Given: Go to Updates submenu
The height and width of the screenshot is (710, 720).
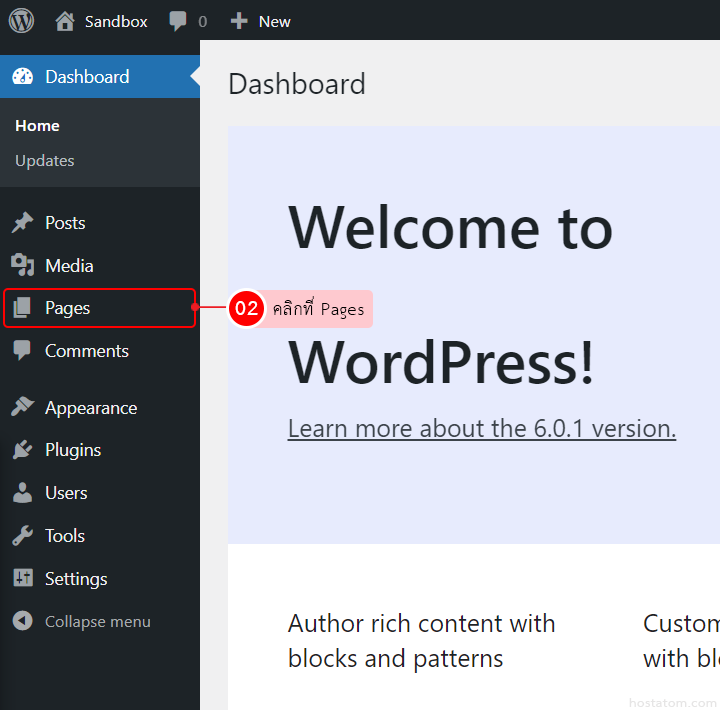Looking at the screenshot, I should [x=45, y=161].
